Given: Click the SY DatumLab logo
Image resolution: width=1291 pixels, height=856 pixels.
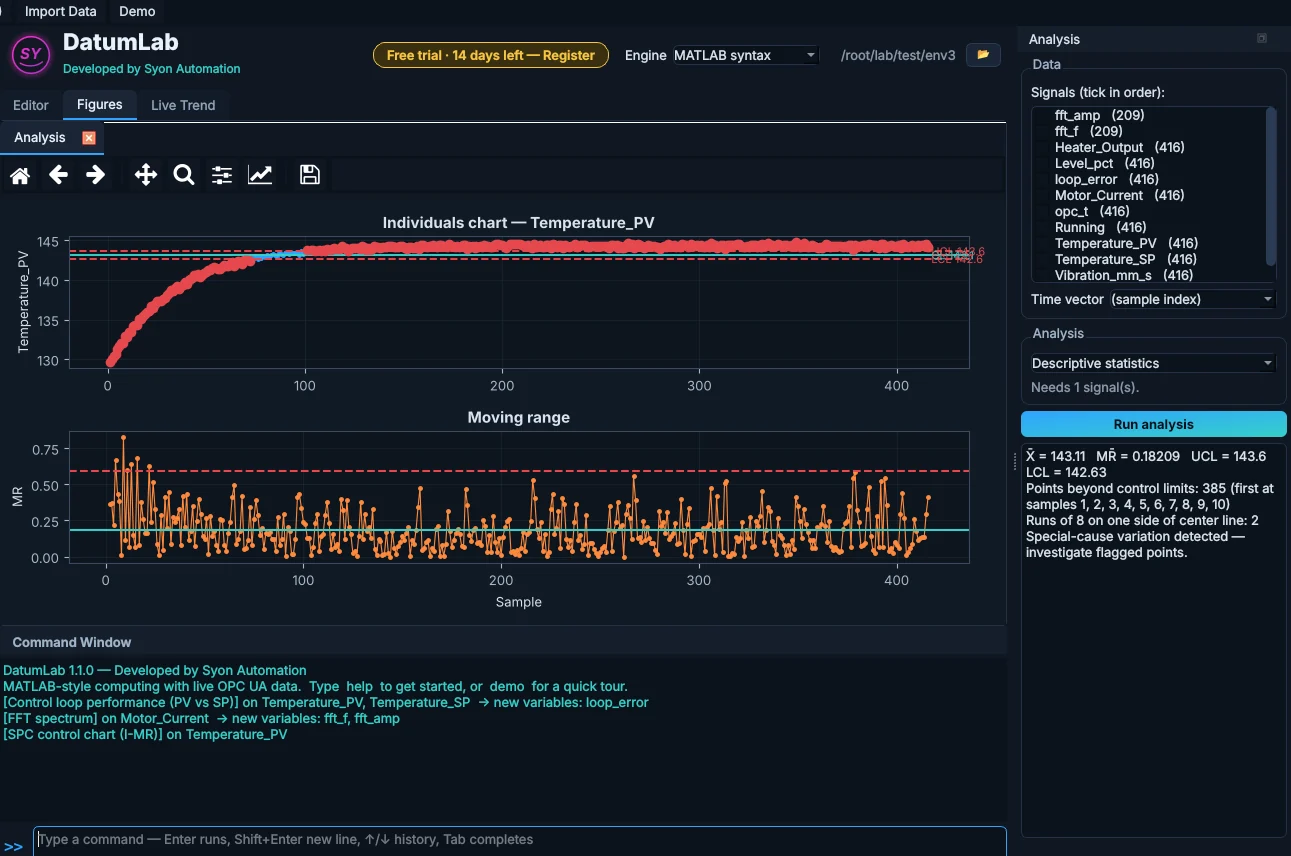Looking at the screenshot, I should click(31, 53).
